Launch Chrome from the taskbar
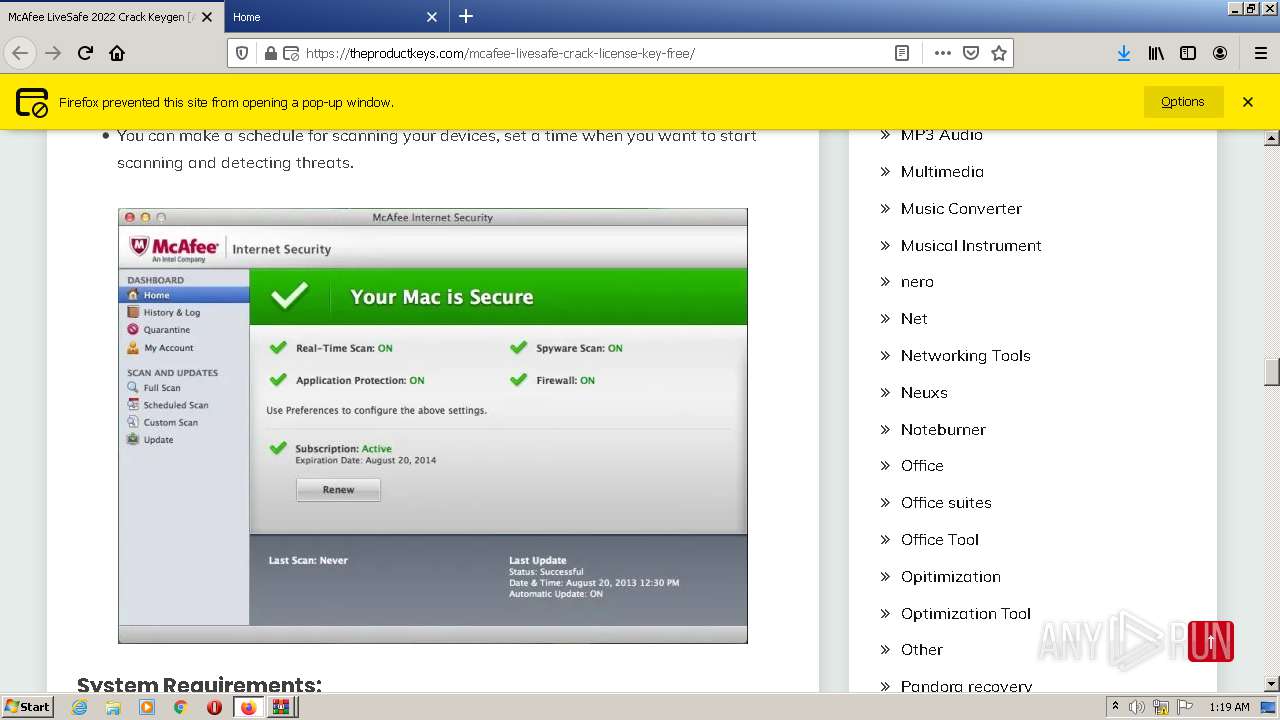 (x=180, y=707)
